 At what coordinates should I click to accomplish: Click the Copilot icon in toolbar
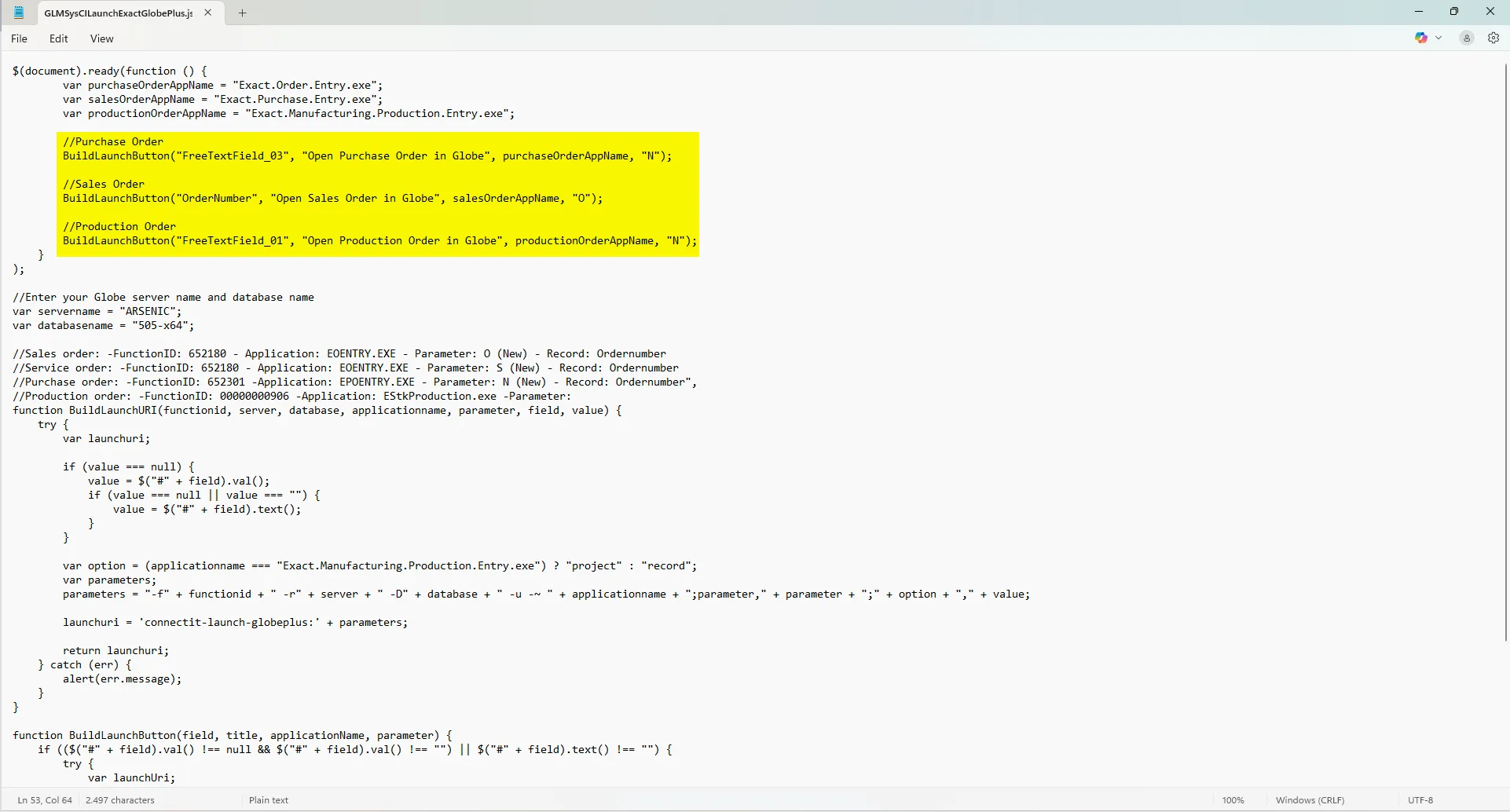[1421, 38]
